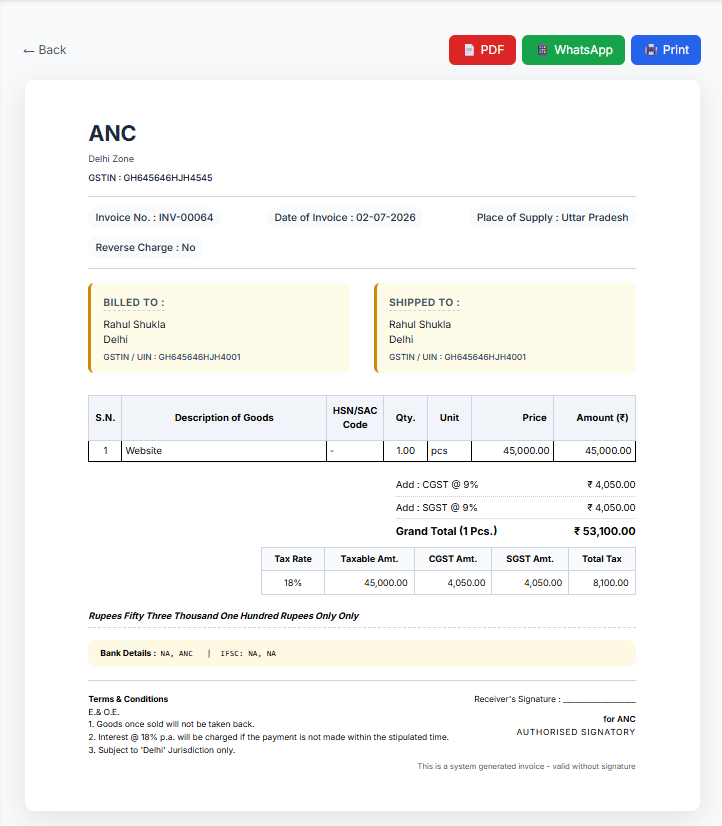Click the IFSC: NA, NA text
This screenshot has height=826, width=722.
[x=248, y=654]
